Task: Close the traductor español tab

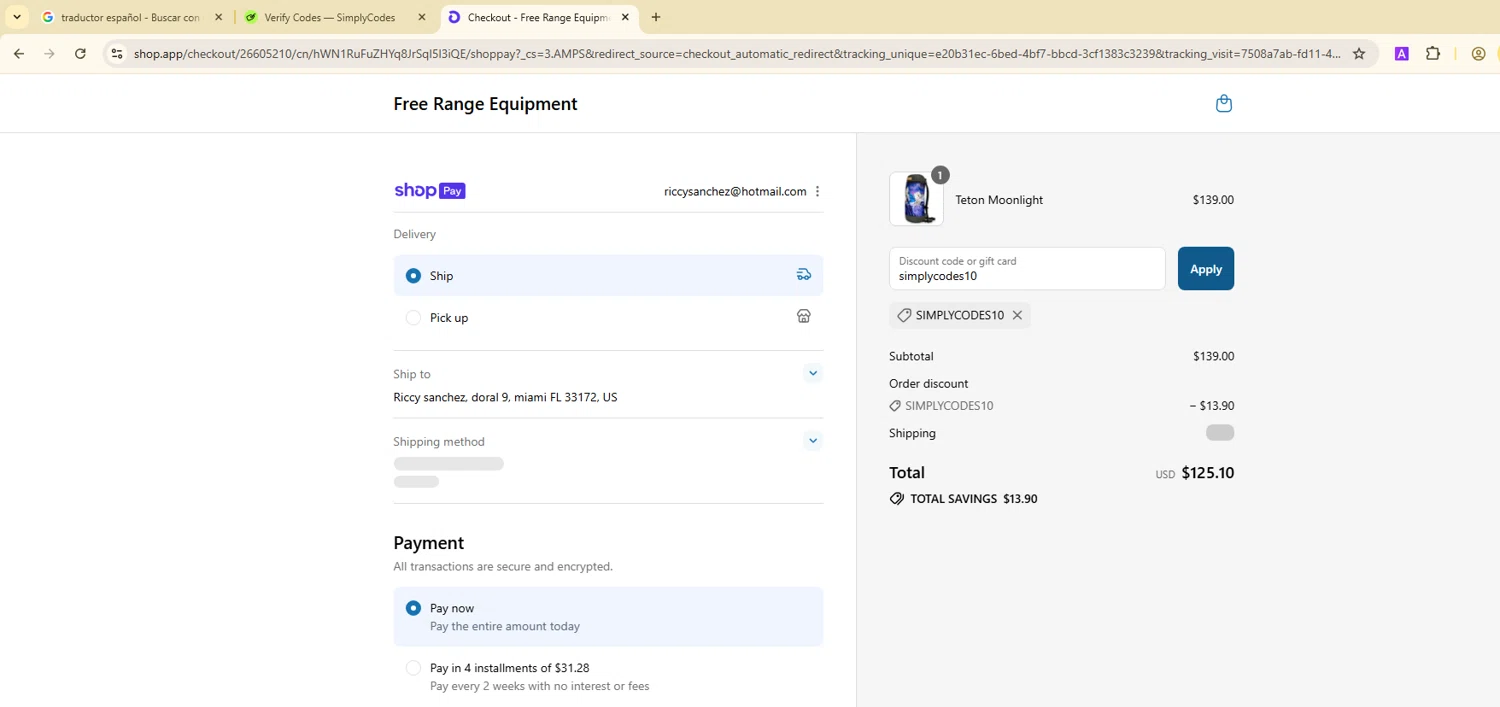Action: 218,17
